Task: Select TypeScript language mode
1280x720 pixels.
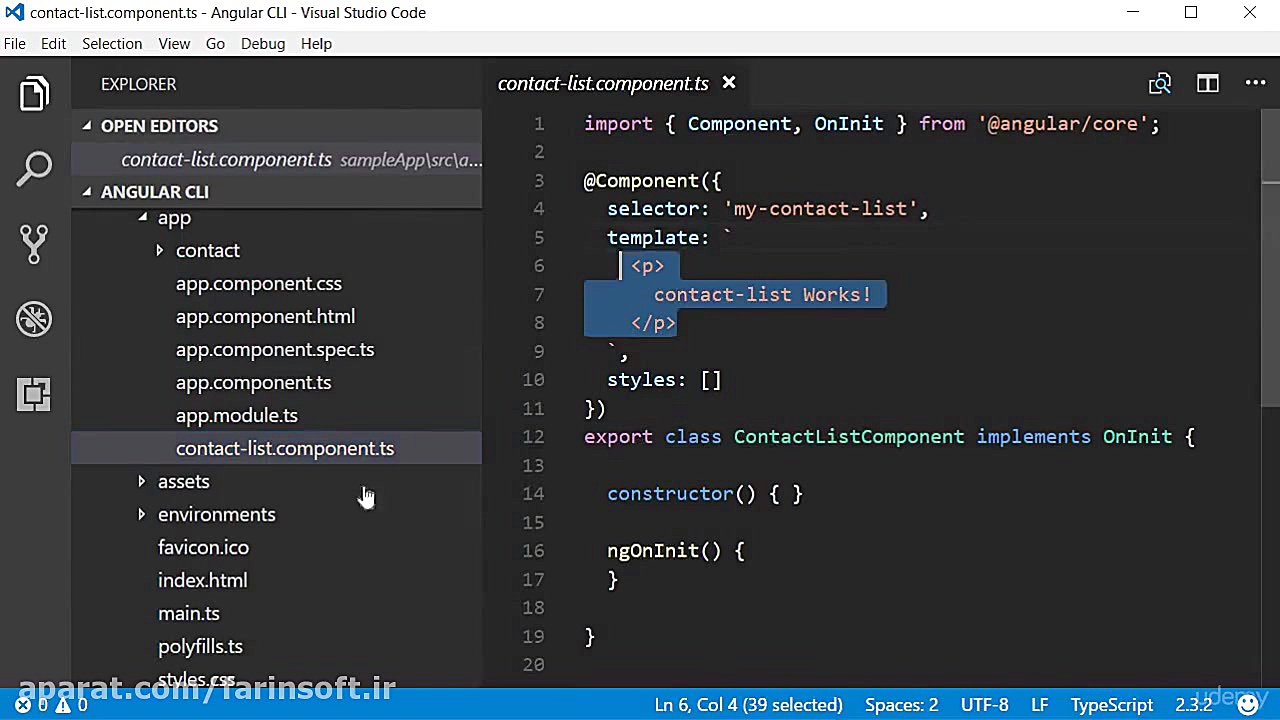Action: pos(1112,705)
